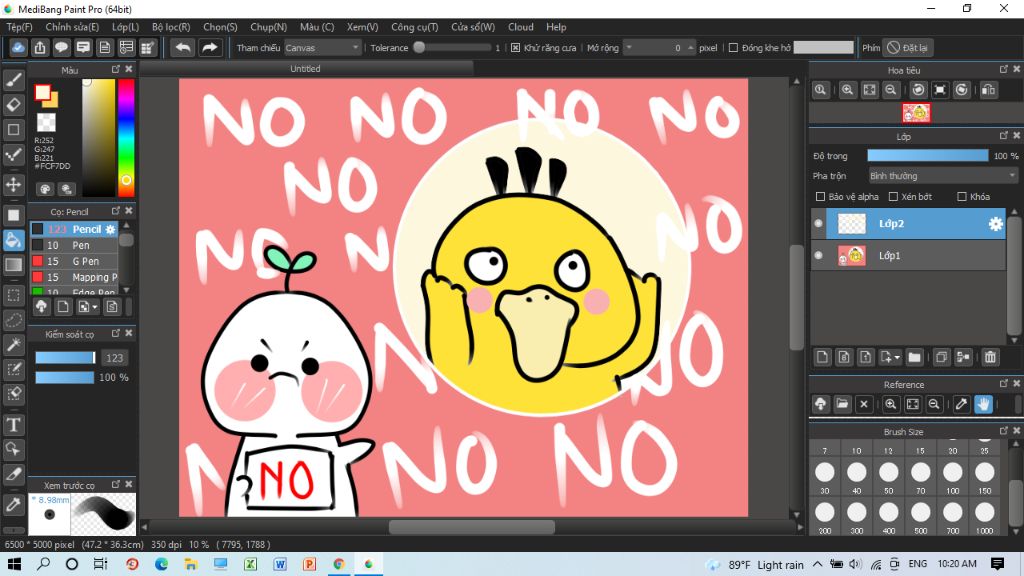The width and height of the screenshot is (1024, 576).
Task: Open Word from the taskbar
Action: pos(280,564)
